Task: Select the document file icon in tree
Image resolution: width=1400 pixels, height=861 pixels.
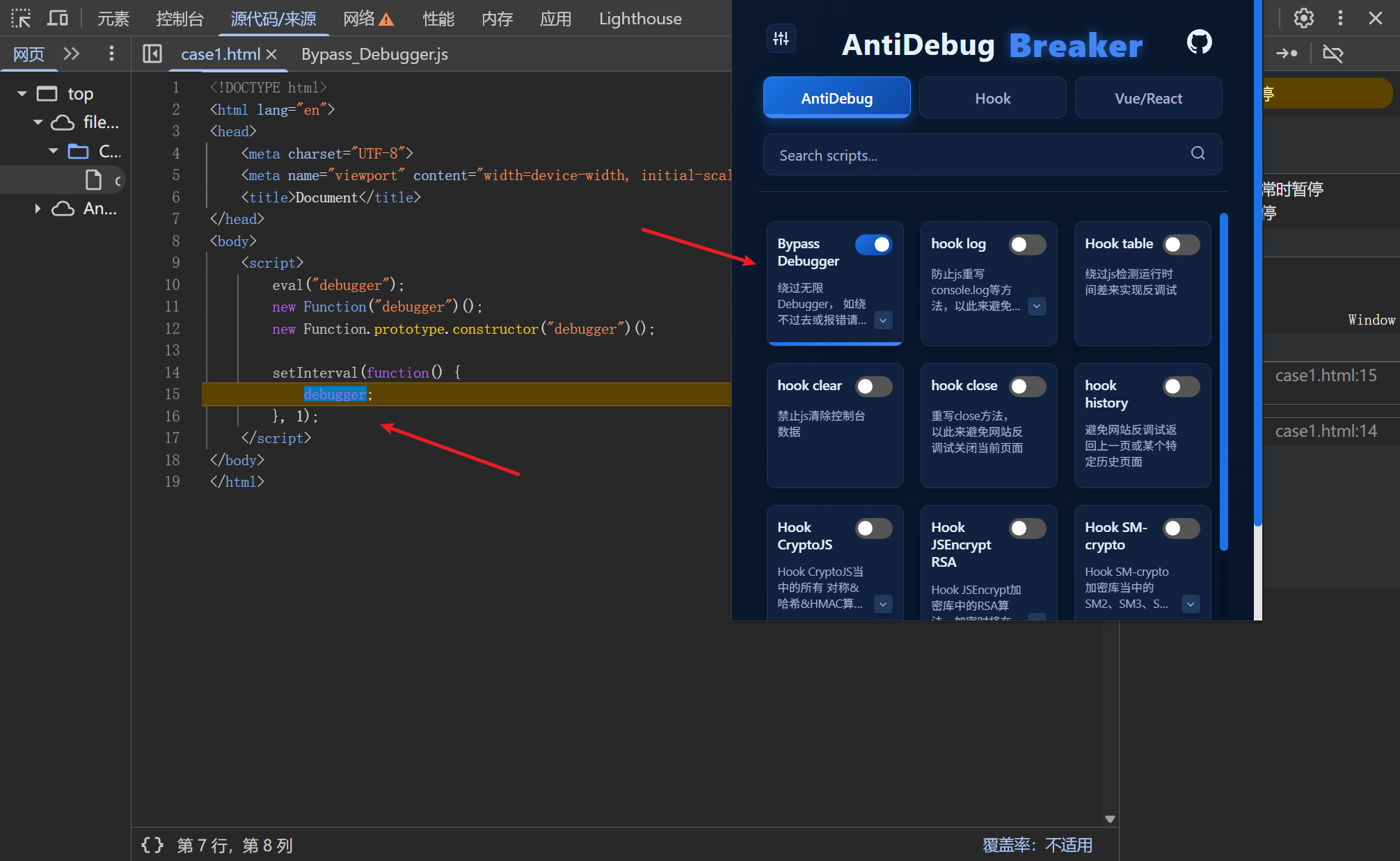Action: 93,180
